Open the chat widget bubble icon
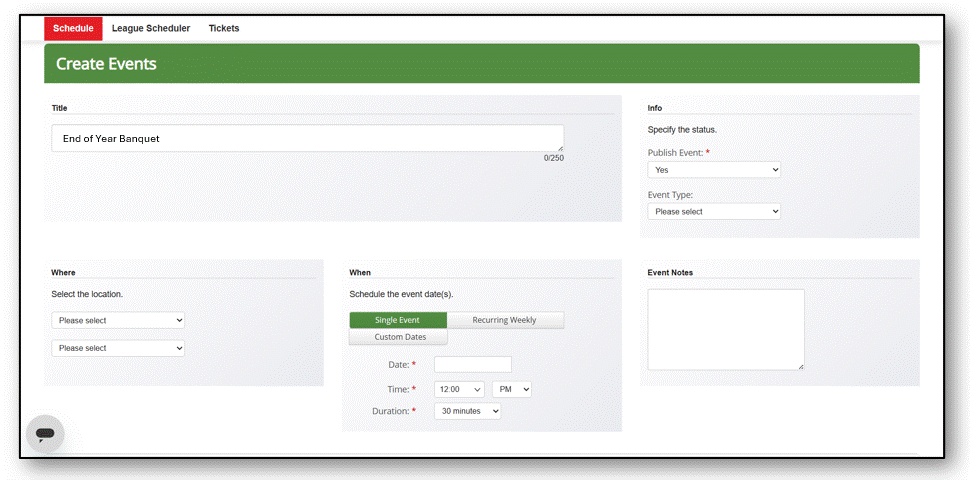The width and height of the screenshot is (970, 480). pos(45,434)
